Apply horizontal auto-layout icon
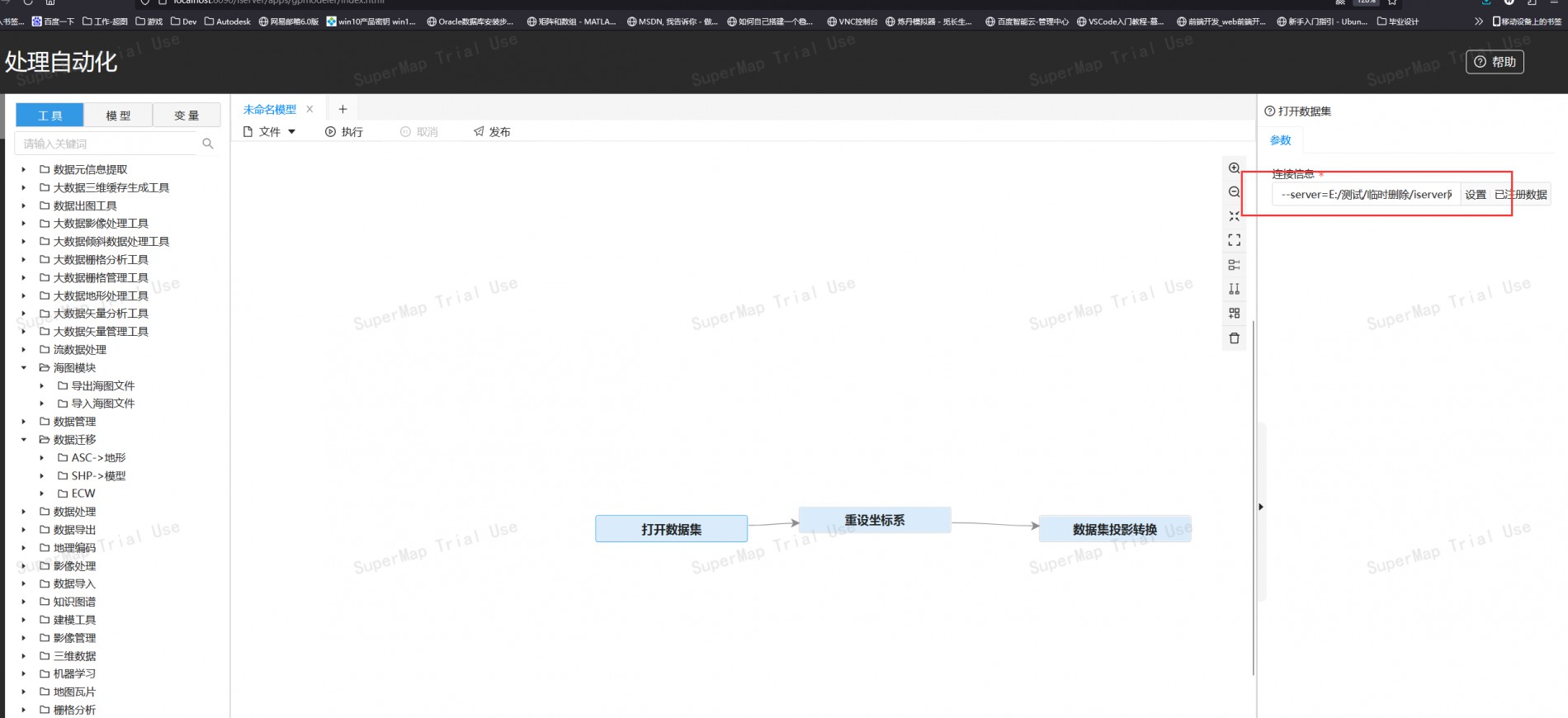Viewport: 1568px width, 718px height. point(1234,265)
